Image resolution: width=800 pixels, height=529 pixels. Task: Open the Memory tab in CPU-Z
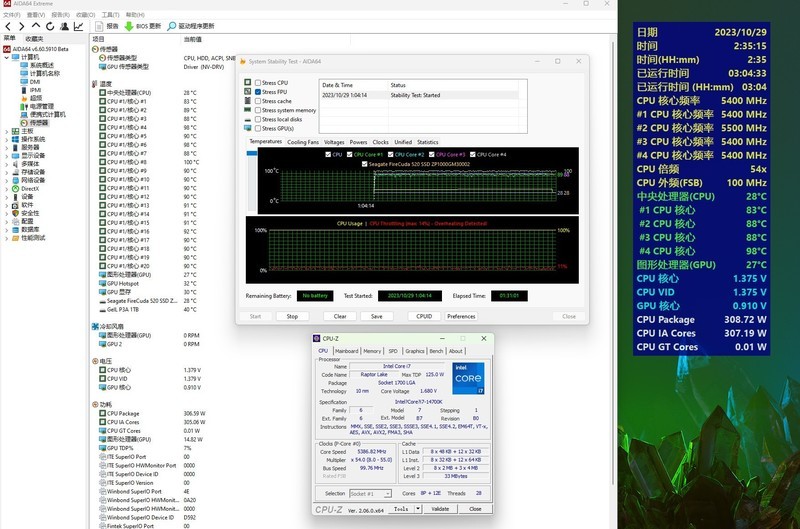(372, 351)
